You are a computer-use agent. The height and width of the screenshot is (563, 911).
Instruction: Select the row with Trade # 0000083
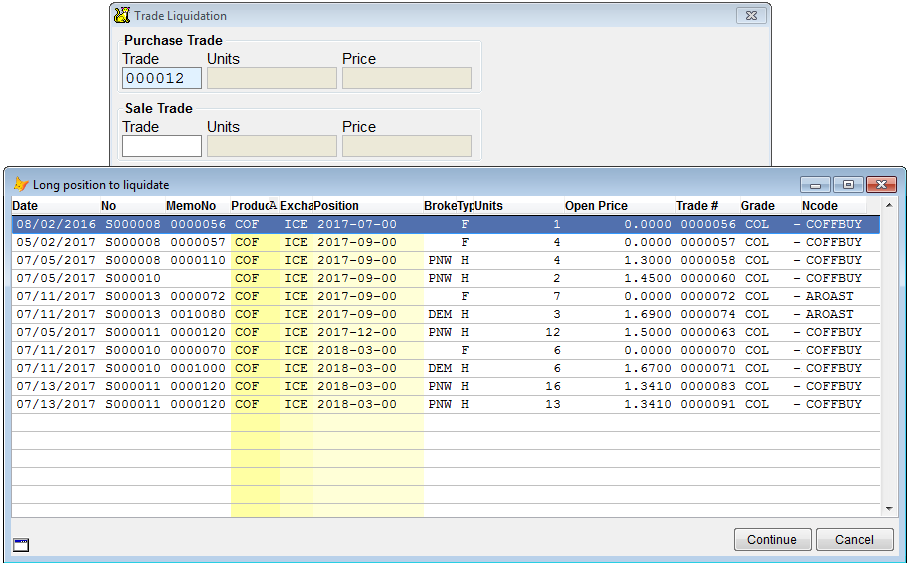446,386
